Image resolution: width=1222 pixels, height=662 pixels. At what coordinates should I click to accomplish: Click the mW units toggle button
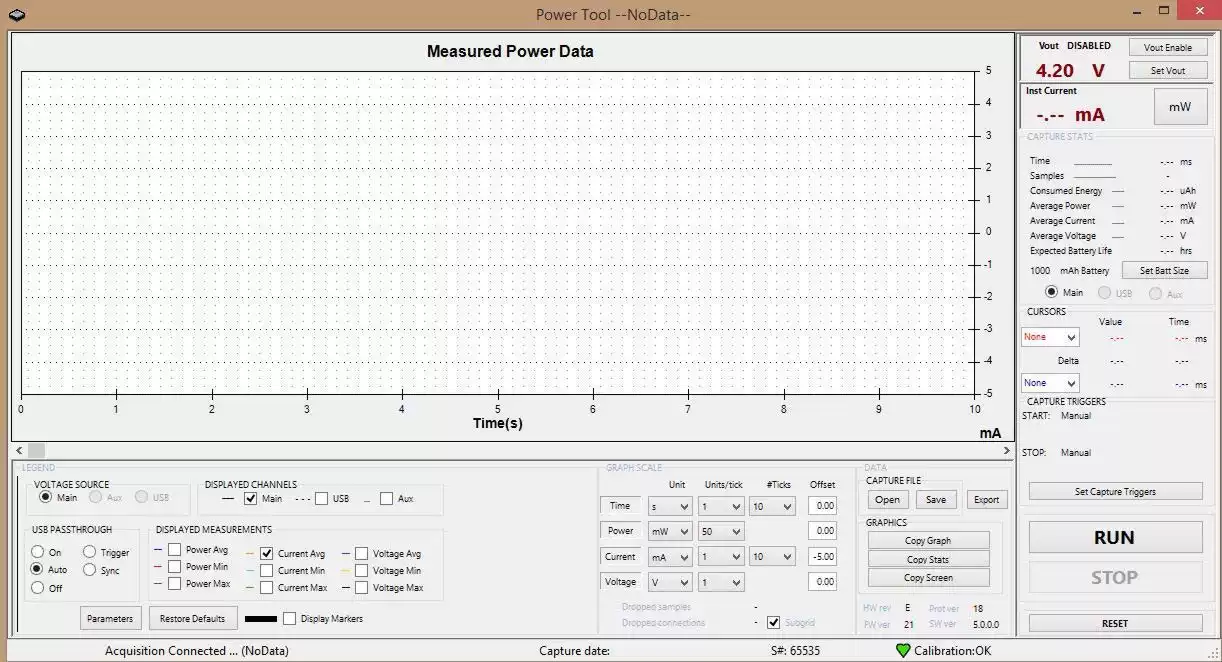(x=1179, y=107)
